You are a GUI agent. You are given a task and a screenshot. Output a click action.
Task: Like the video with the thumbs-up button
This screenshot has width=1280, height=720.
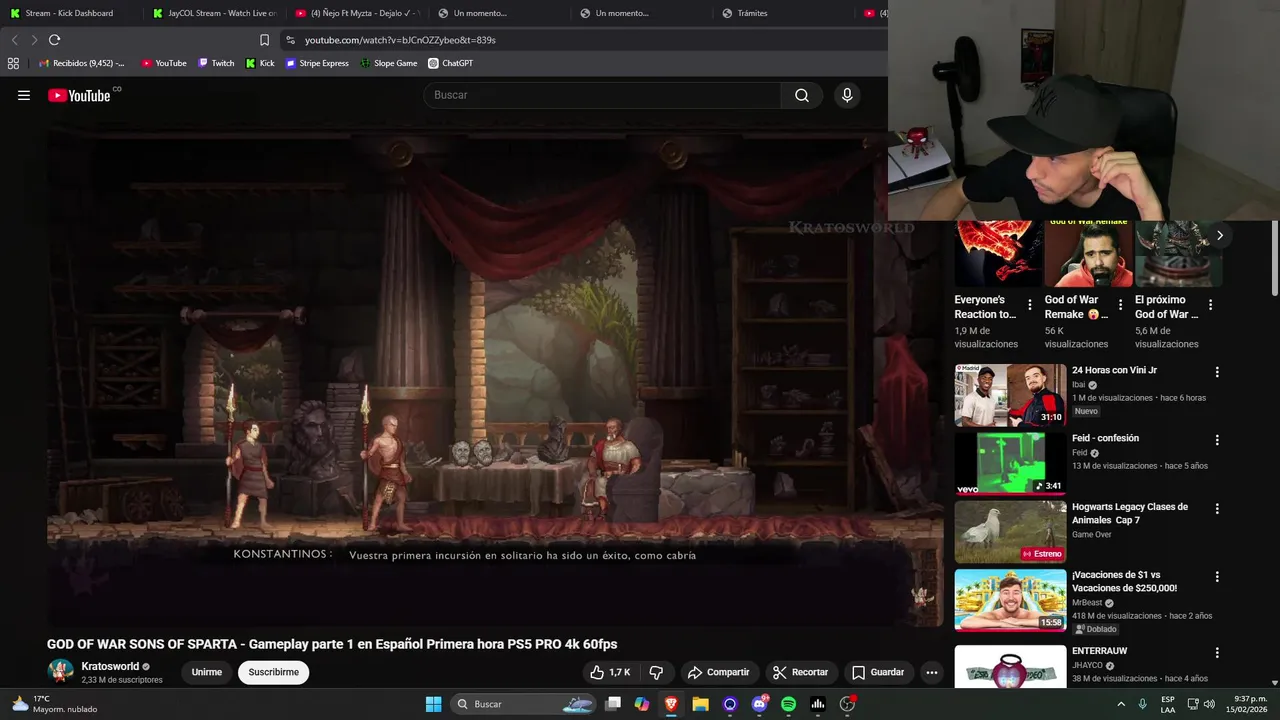coord(609,672)
